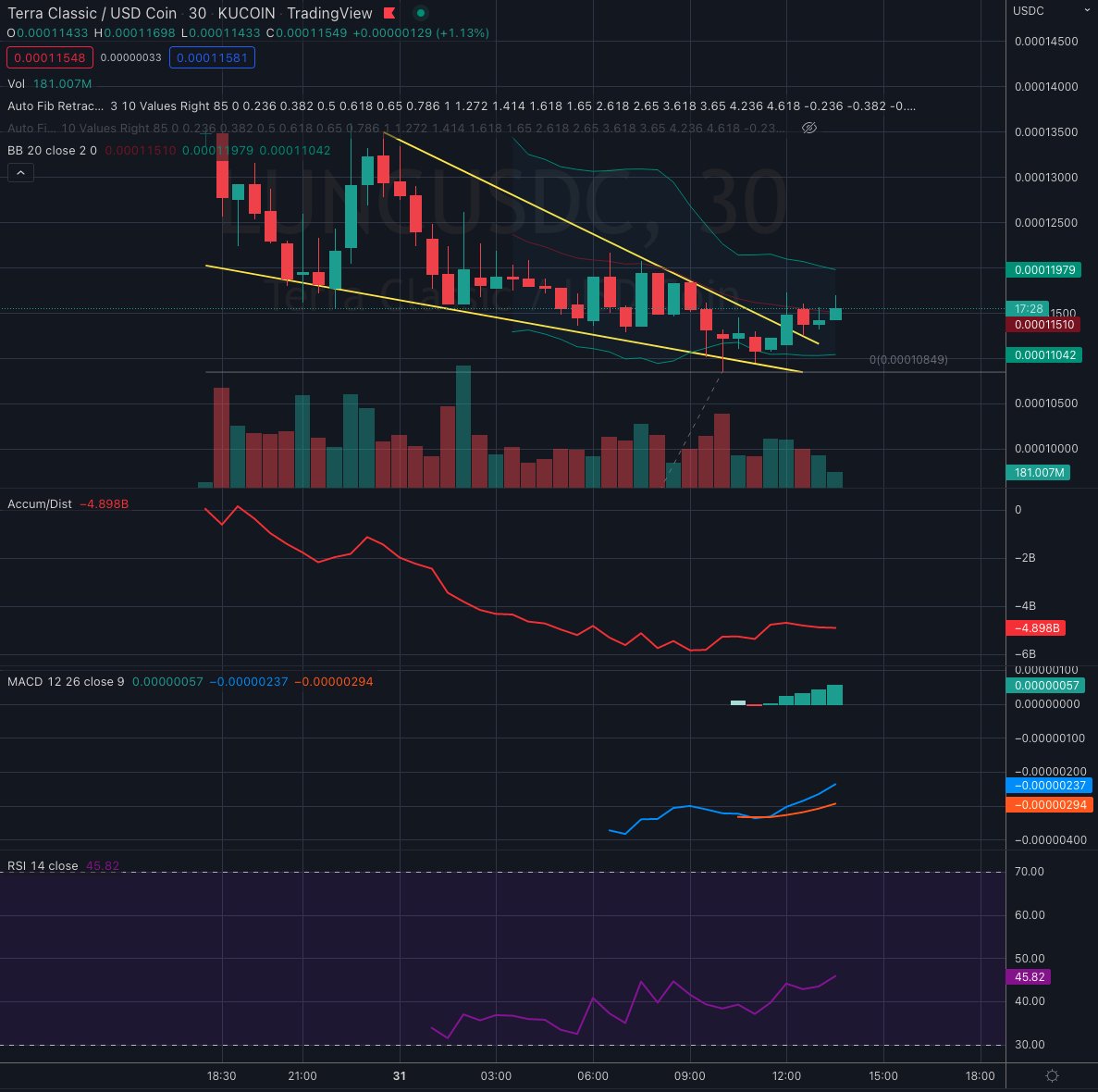The height and width of the screenshot is (1092, 1098).
Task: Open chart settings via the timezone gear icon
Action: click(1050, 1076)
